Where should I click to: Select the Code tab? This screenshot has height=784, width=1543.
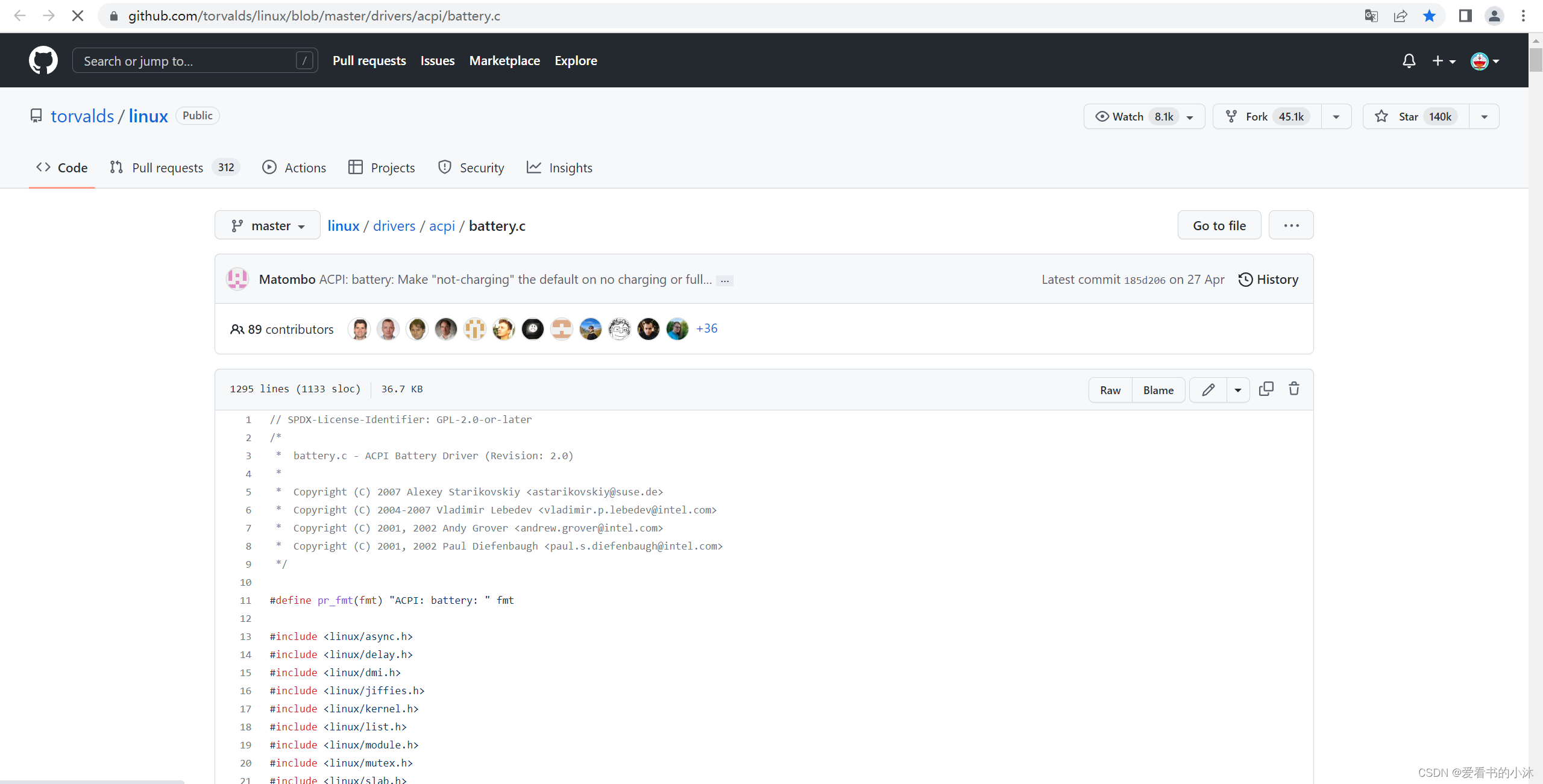click(x=61, y=168)
